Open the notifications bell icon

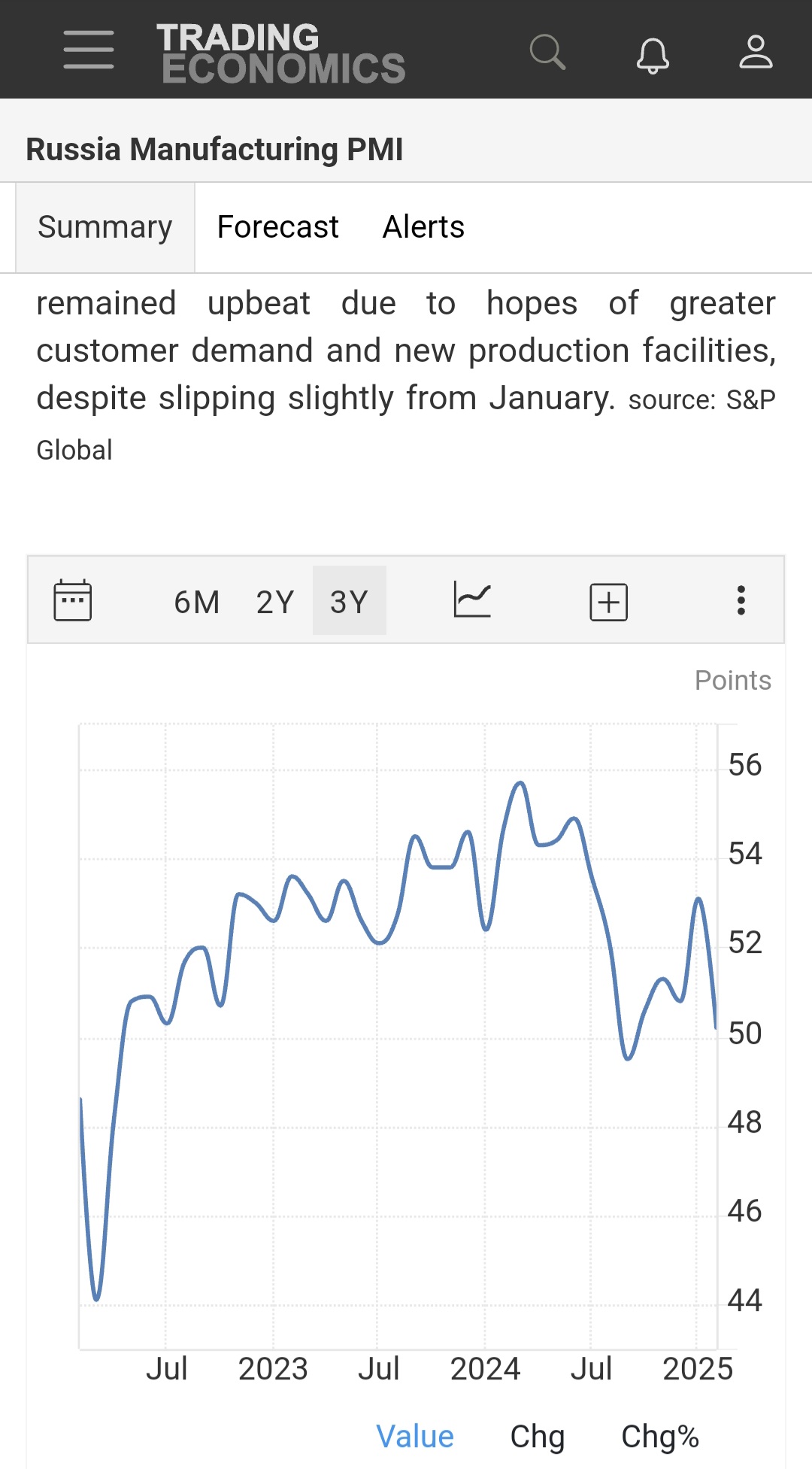click(x=652, y=53)
